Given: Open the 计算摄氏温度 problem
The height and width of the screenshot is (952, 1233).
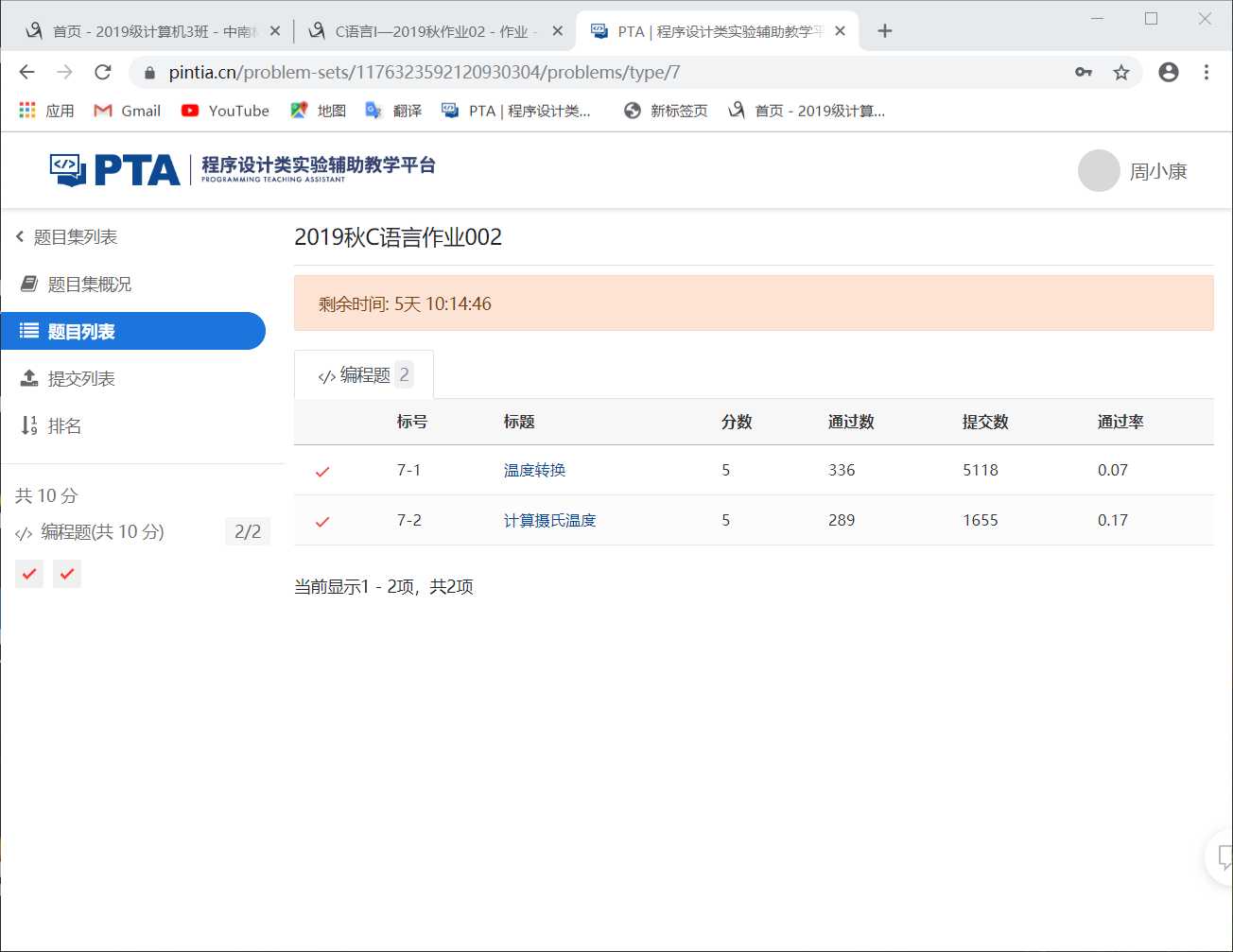Looking at the screenshot, I should point(549,520).
